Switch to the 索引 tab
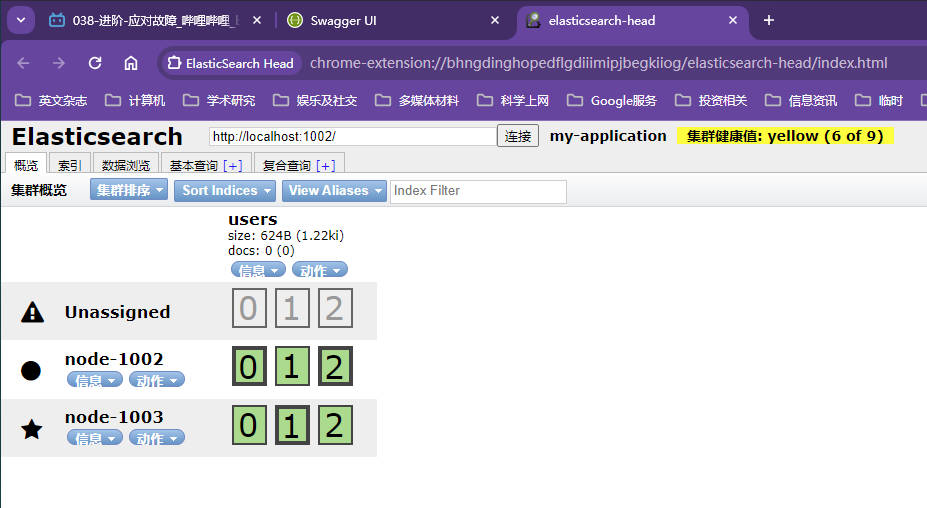The width and height of the screenshot is (927, 508). click(x=70, y=165)
